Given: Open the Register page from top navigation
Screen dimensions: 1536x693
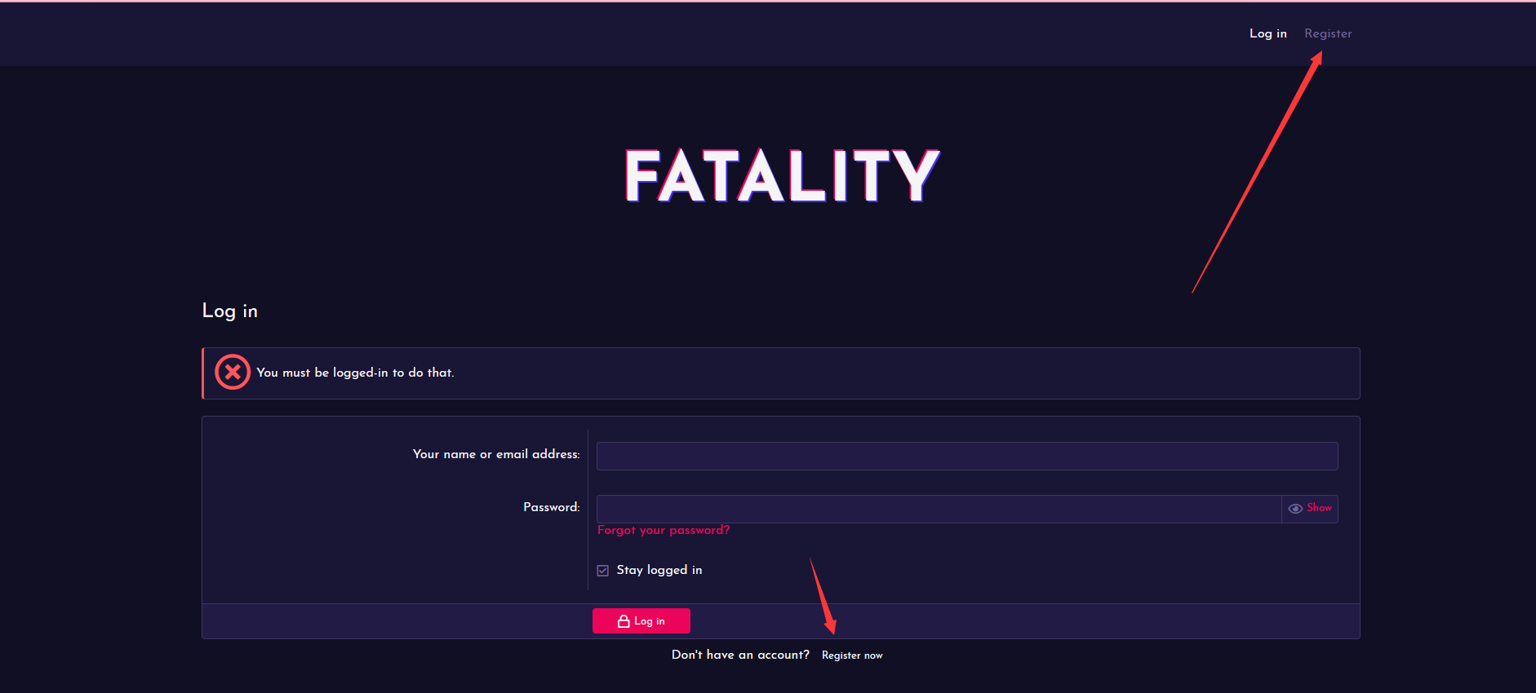Looking at the screenshot, I should click(x=1328, y=33).
